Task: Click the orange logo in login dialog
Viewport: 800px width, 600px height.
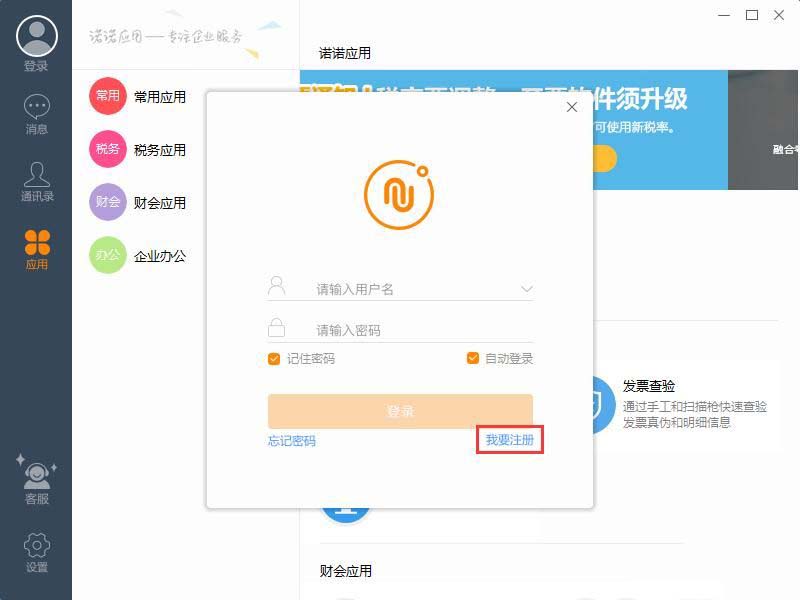Action: click(x=399, y=190)
